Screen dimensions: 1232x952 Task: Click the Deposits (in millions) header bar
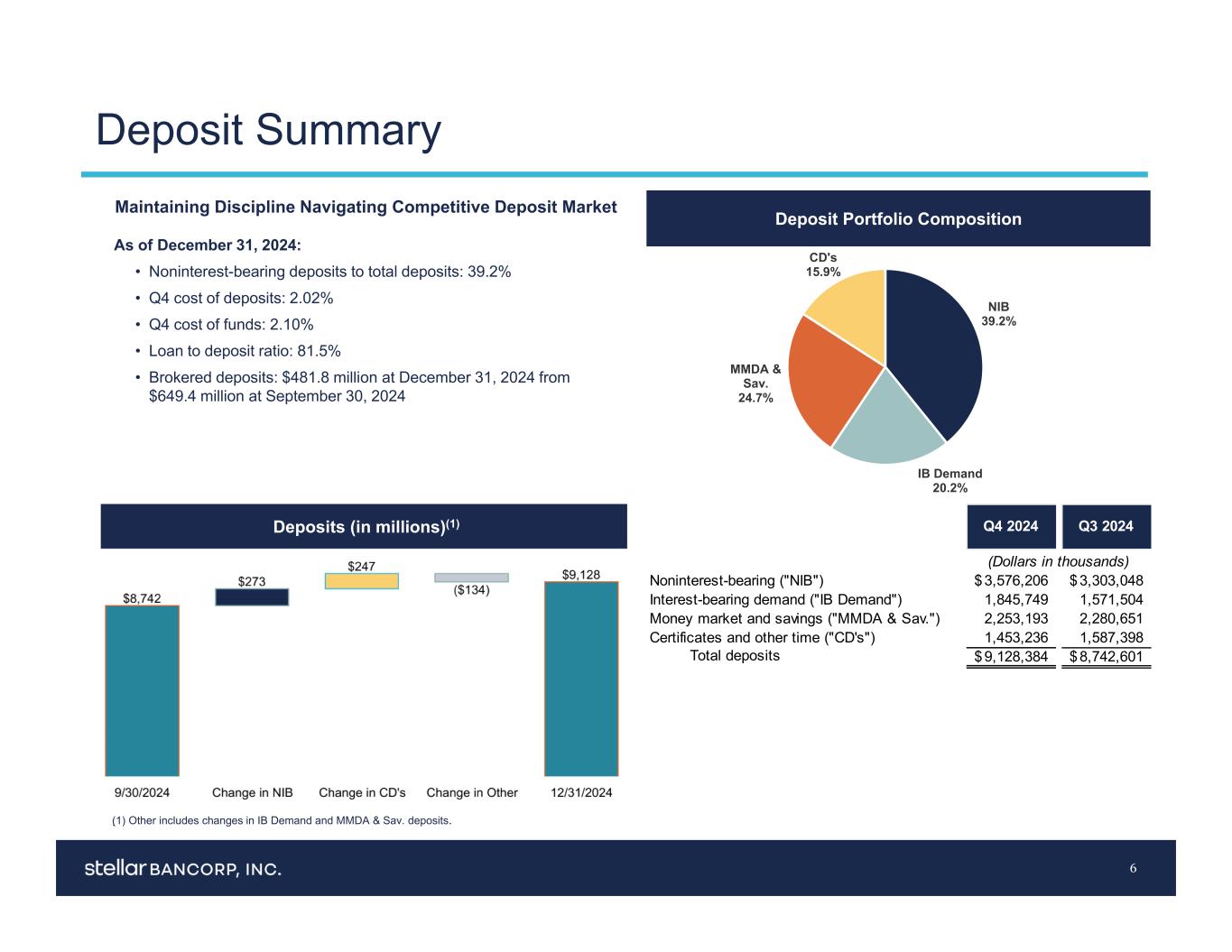click(x=363, y=526)
